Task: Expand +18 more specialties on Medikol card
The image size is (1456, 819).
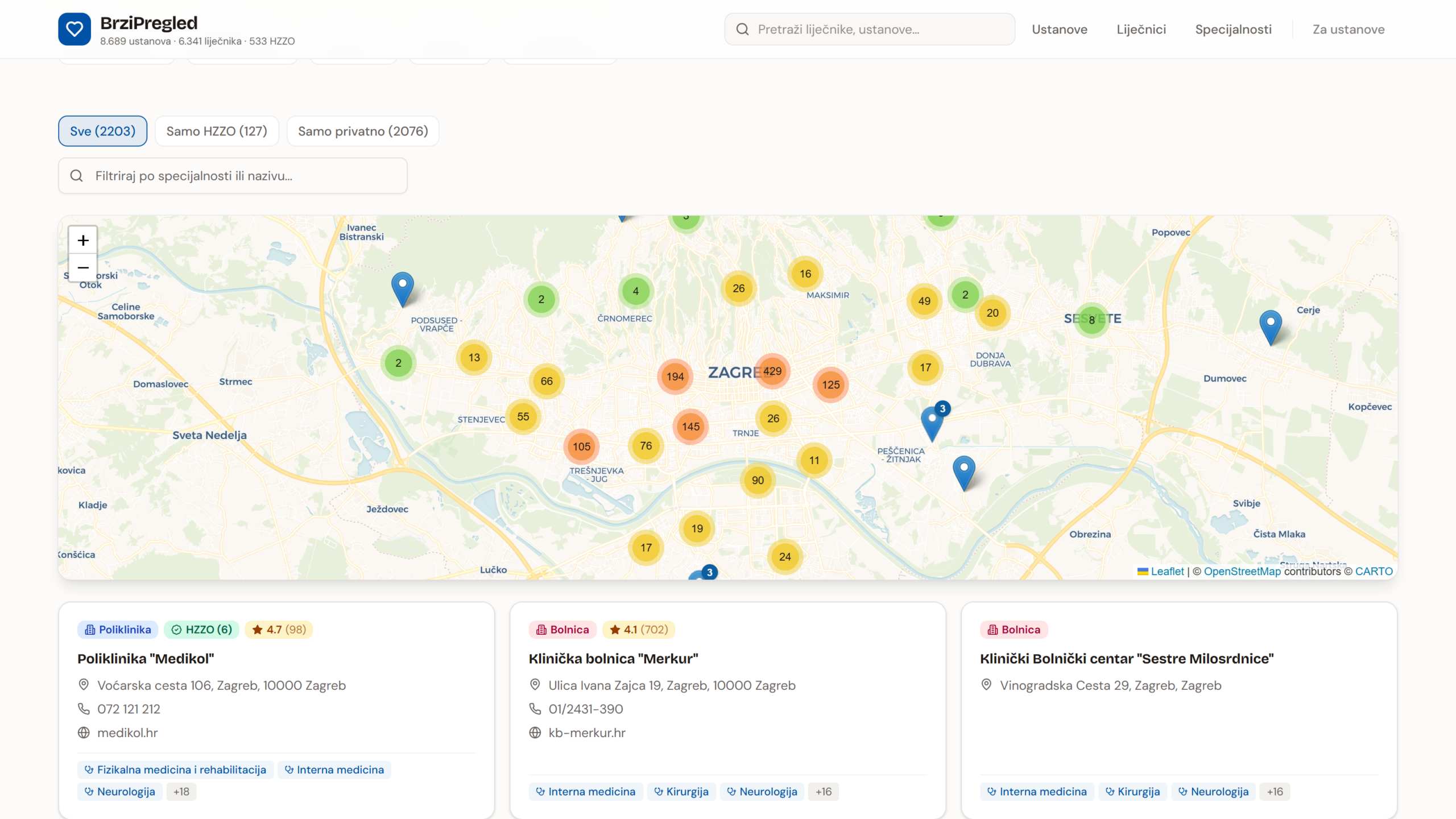Action: (x=181, y=792)
